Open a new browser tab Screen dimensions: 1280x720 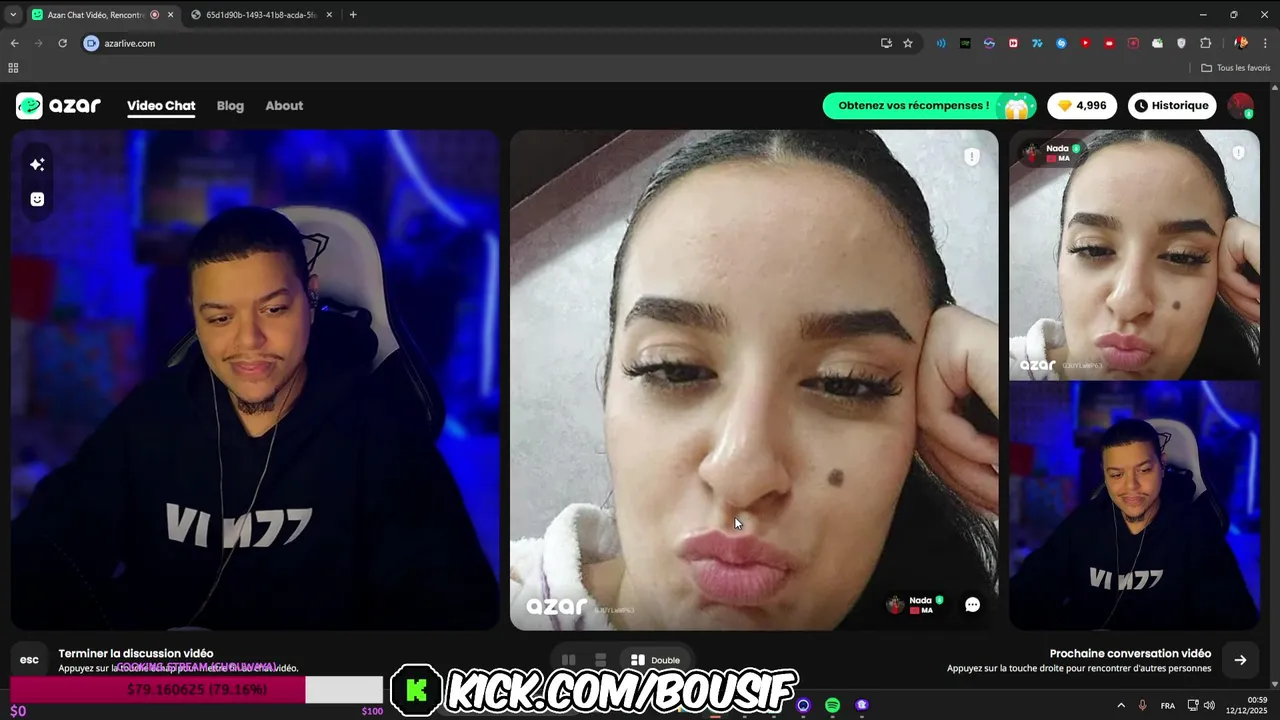[x=353, y=15]
